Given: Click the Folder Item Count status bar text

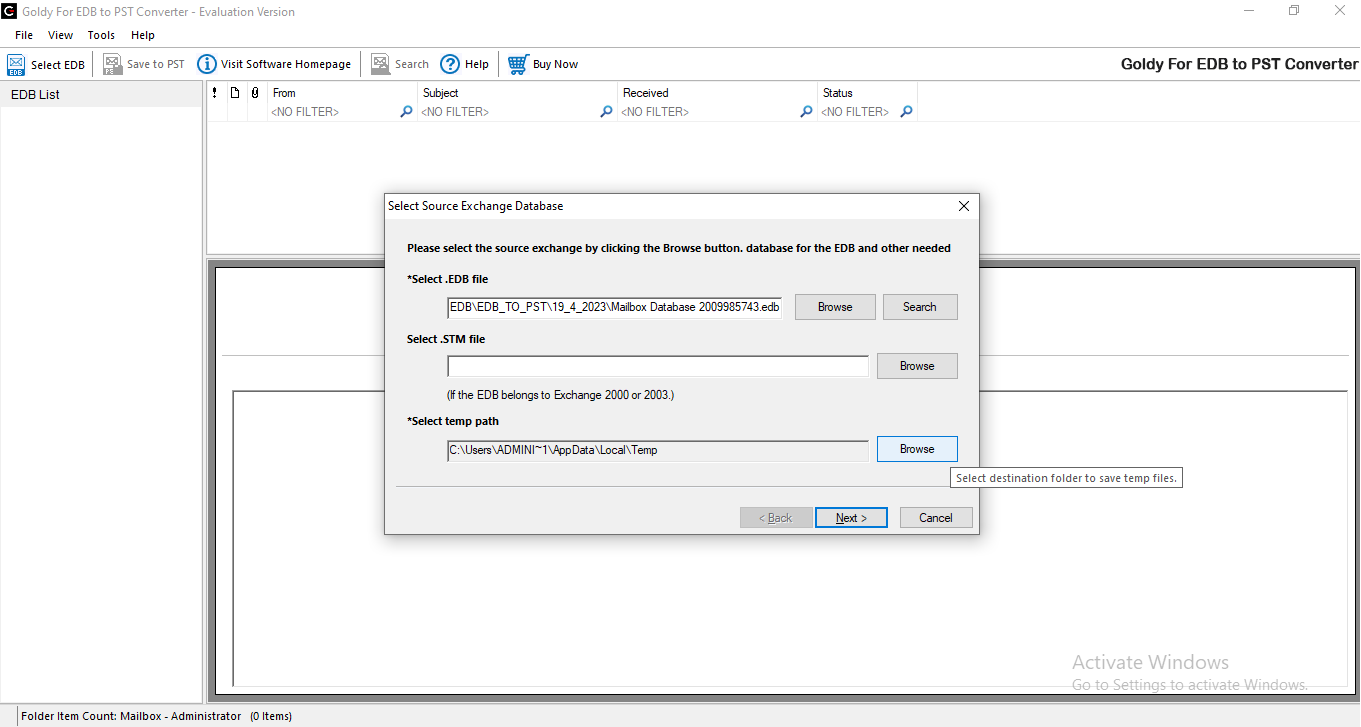Looking at the screenshot, I should [x=156, y=716].
